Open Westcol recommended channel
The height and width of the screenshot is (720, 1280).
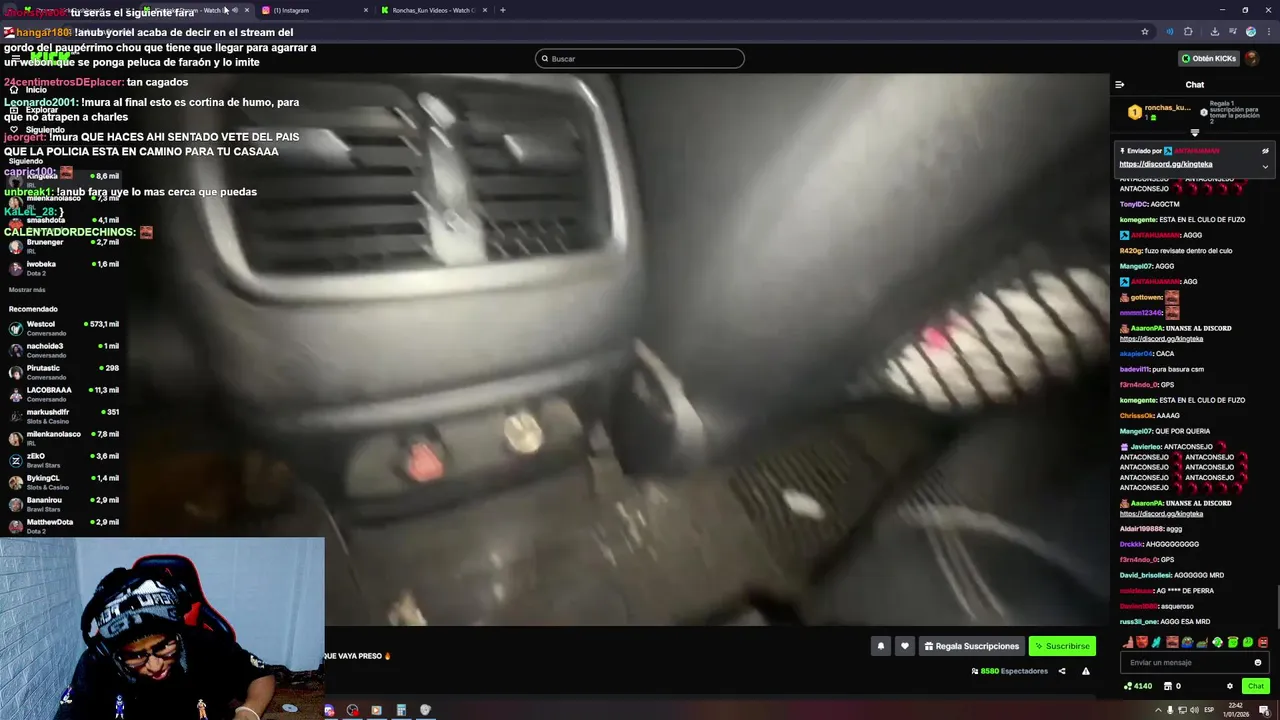point(64,328)
